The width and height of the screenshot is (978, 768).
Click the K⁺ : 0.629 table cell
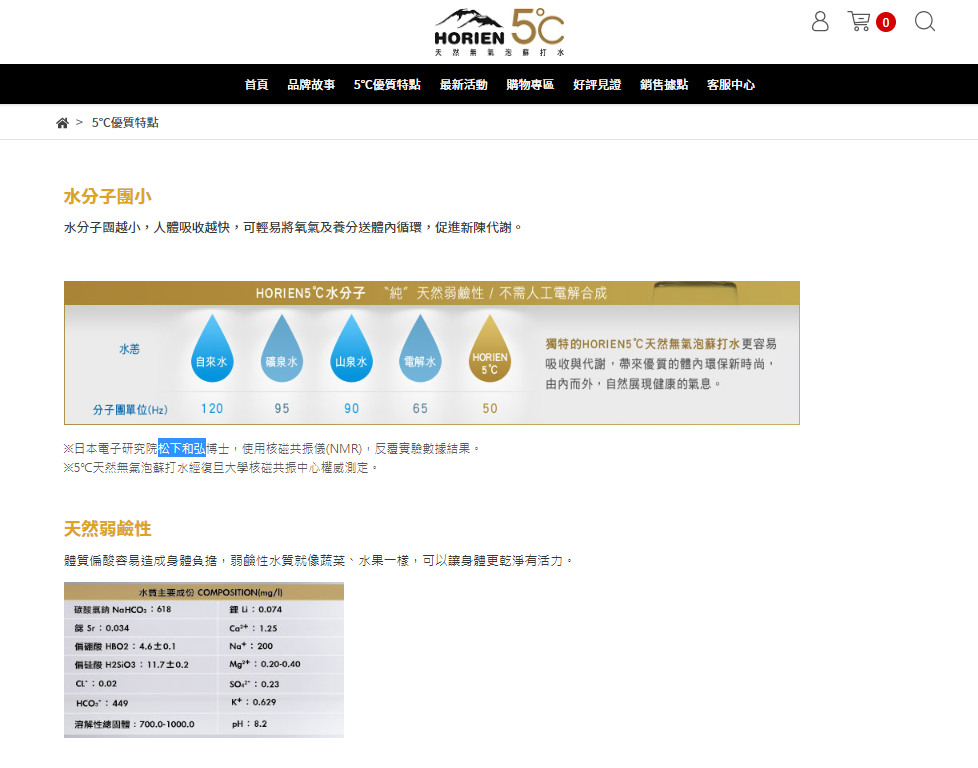pyautogui.click(x=253, y=702)
